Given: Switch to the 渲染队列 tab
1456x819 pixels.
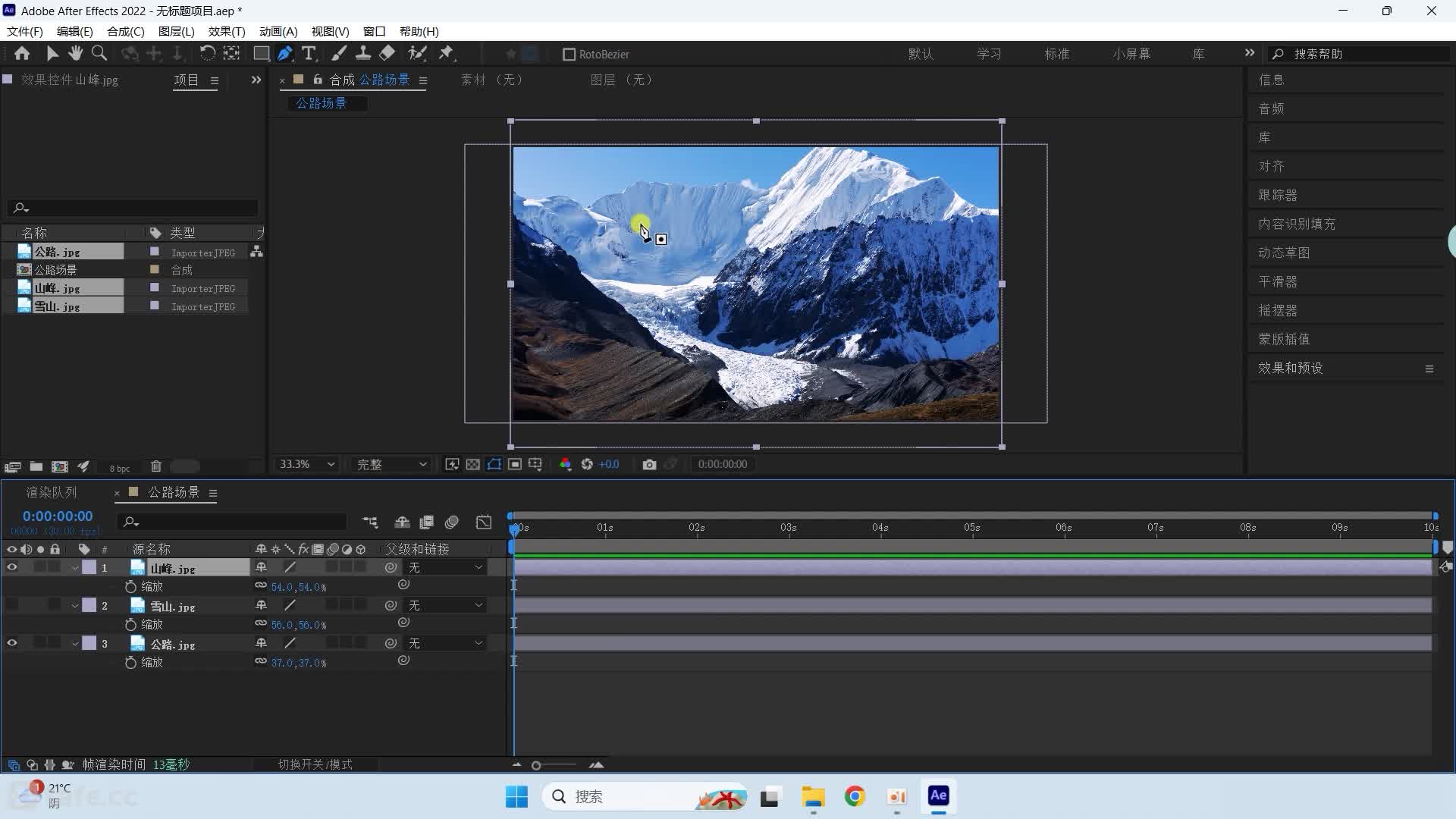Looking at the screenshot, I should tap(52, 493).
